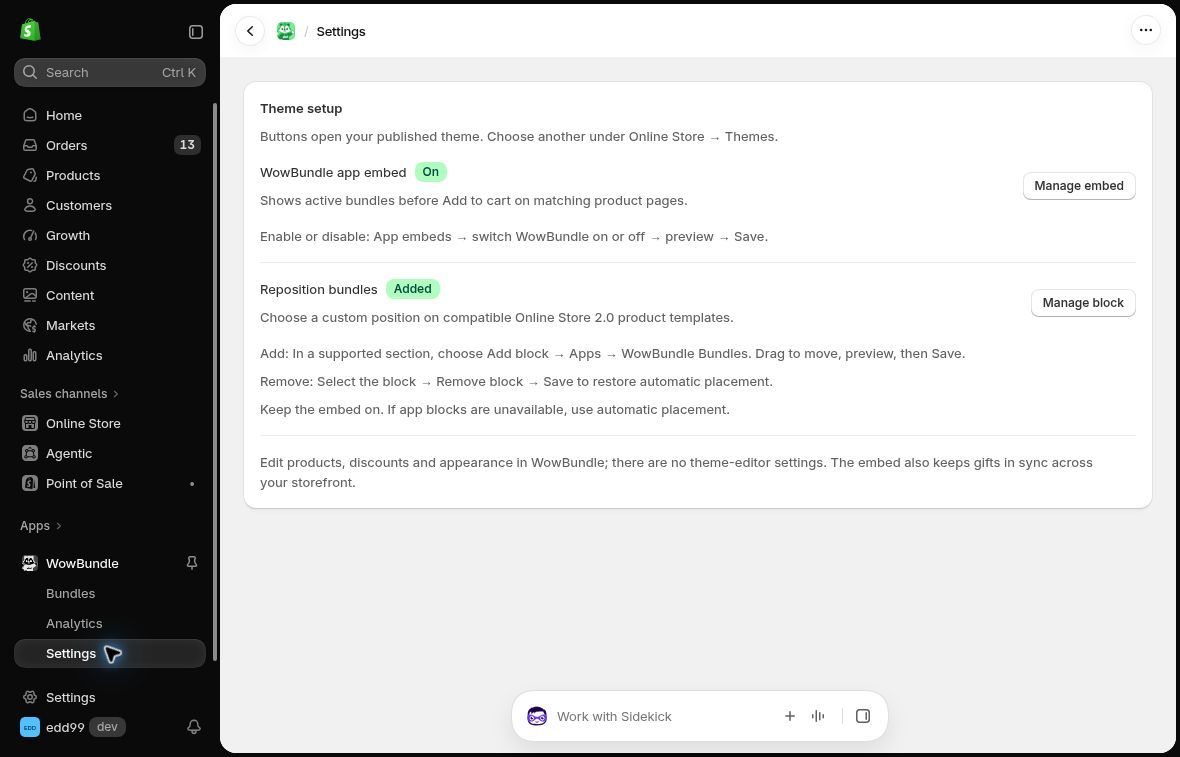Open Orders in the sidebar
This screenshot has width=1180, height=757.
(109, 145)
